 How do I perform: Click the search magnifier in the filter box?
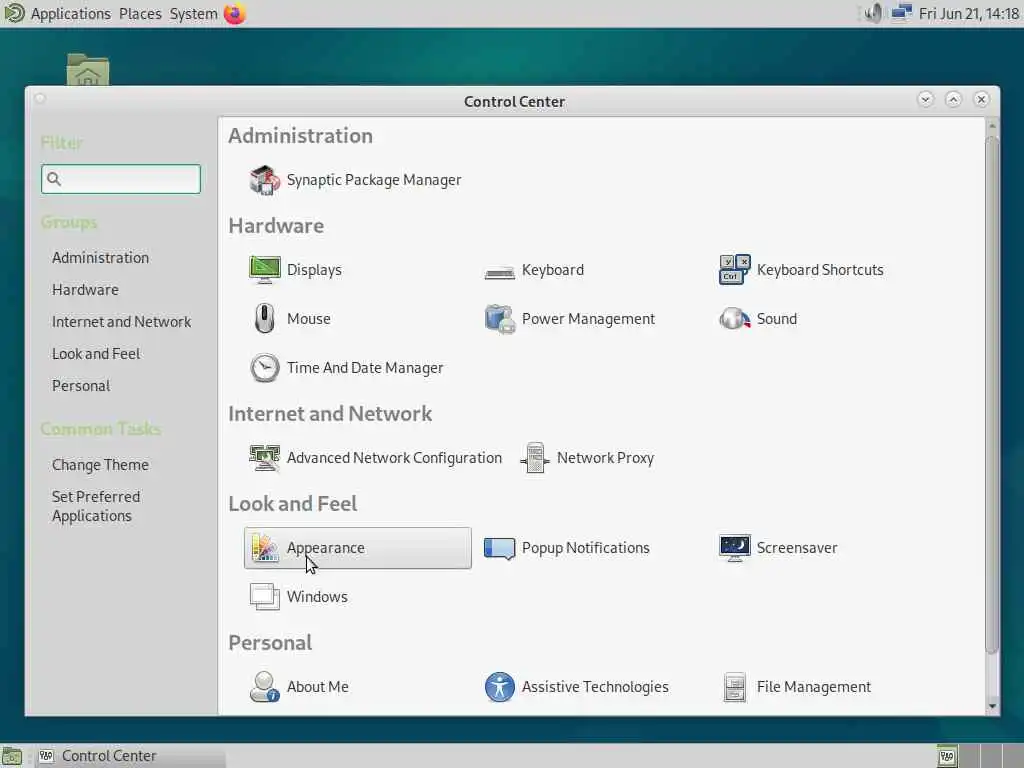(x=54, y=179)
